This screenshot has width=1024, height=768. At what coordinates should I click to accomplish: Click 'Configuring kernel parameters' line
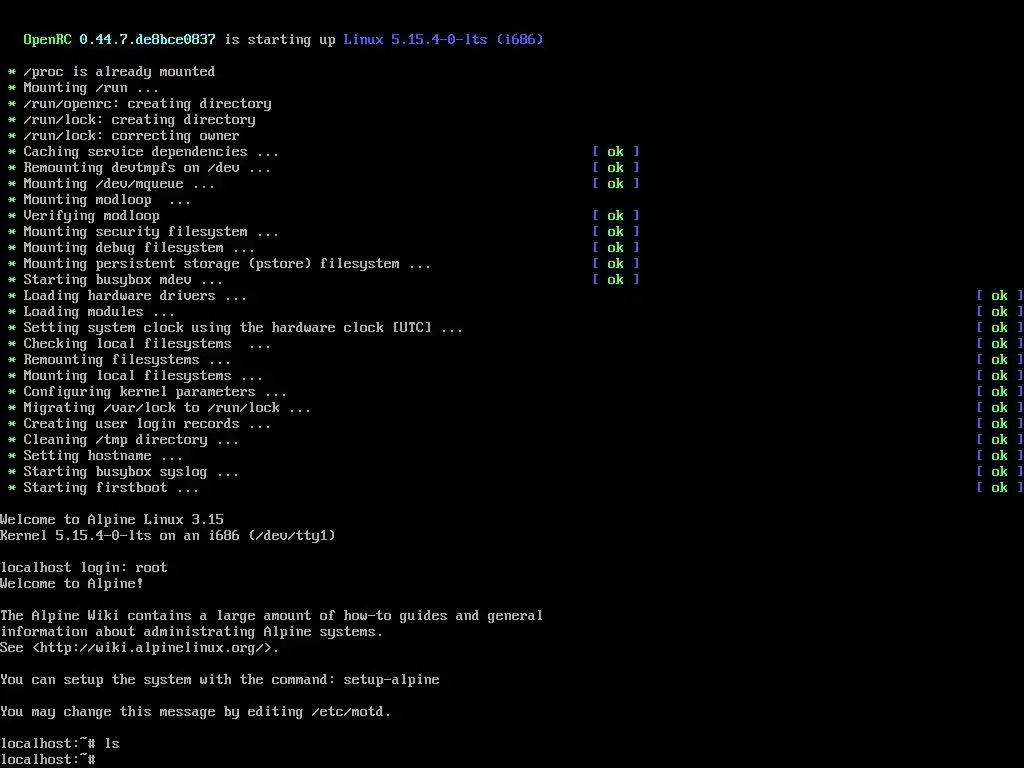pos(155,391)
